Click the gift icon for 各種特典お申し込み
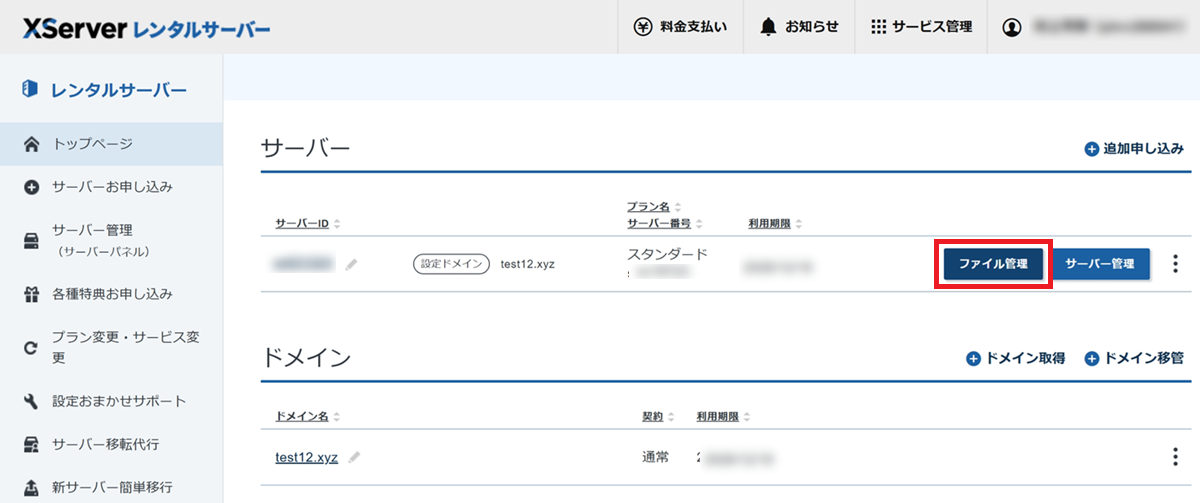 (x=31, y=294)
